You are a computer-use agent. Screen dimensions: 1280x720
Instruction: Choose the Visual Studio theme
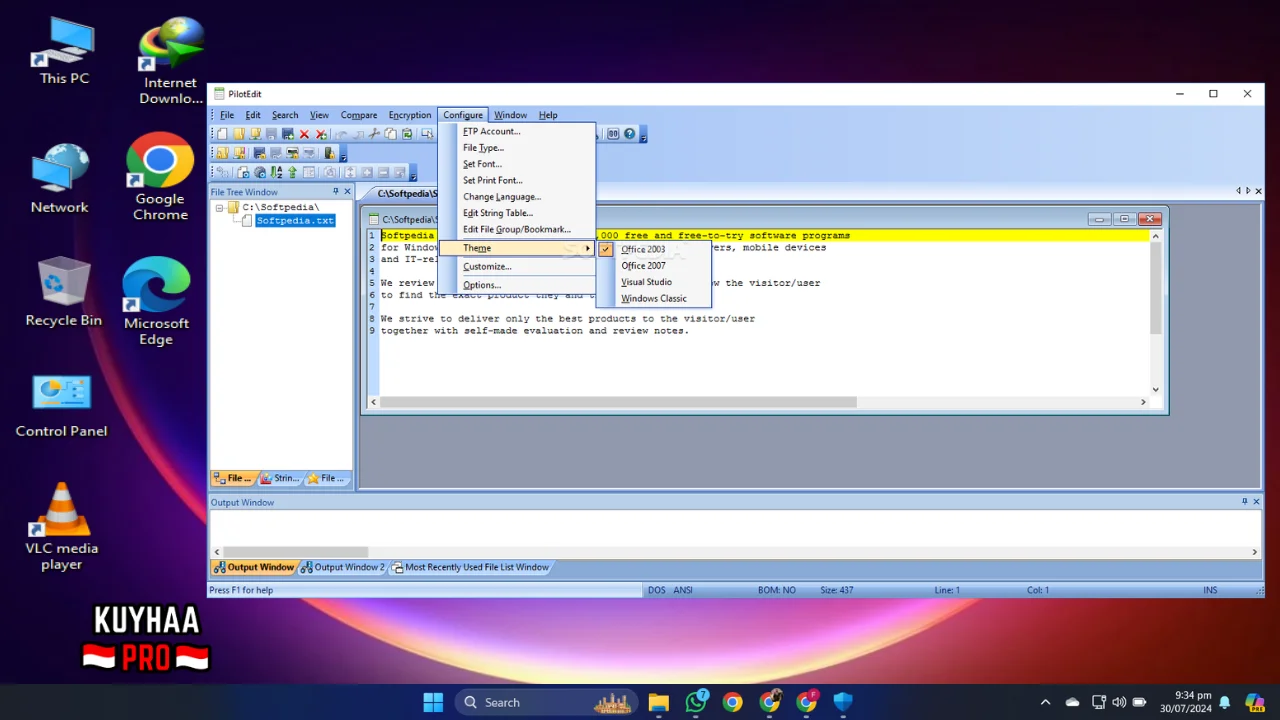654,282
